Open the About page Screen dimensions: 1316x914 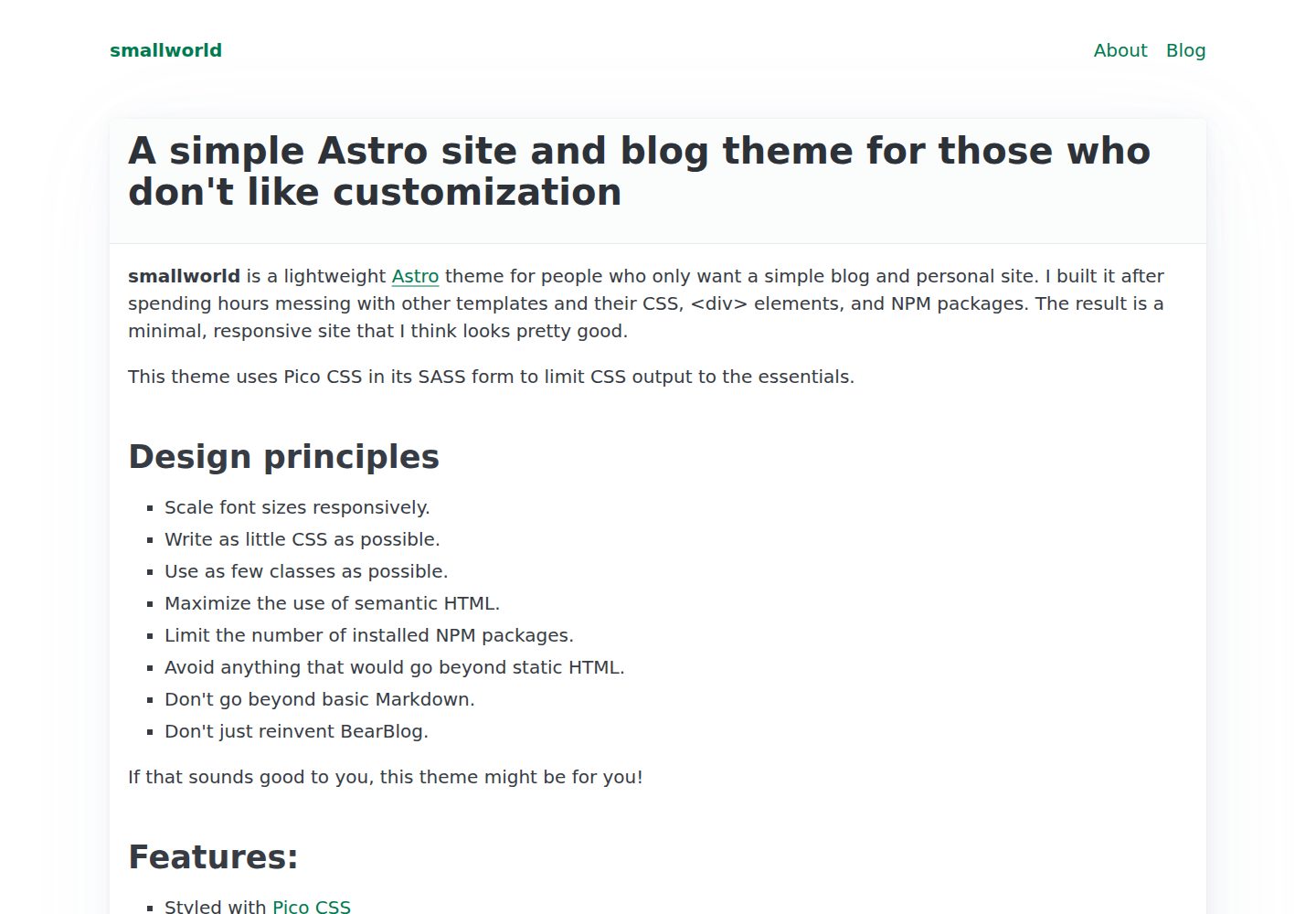(1120, 50)
